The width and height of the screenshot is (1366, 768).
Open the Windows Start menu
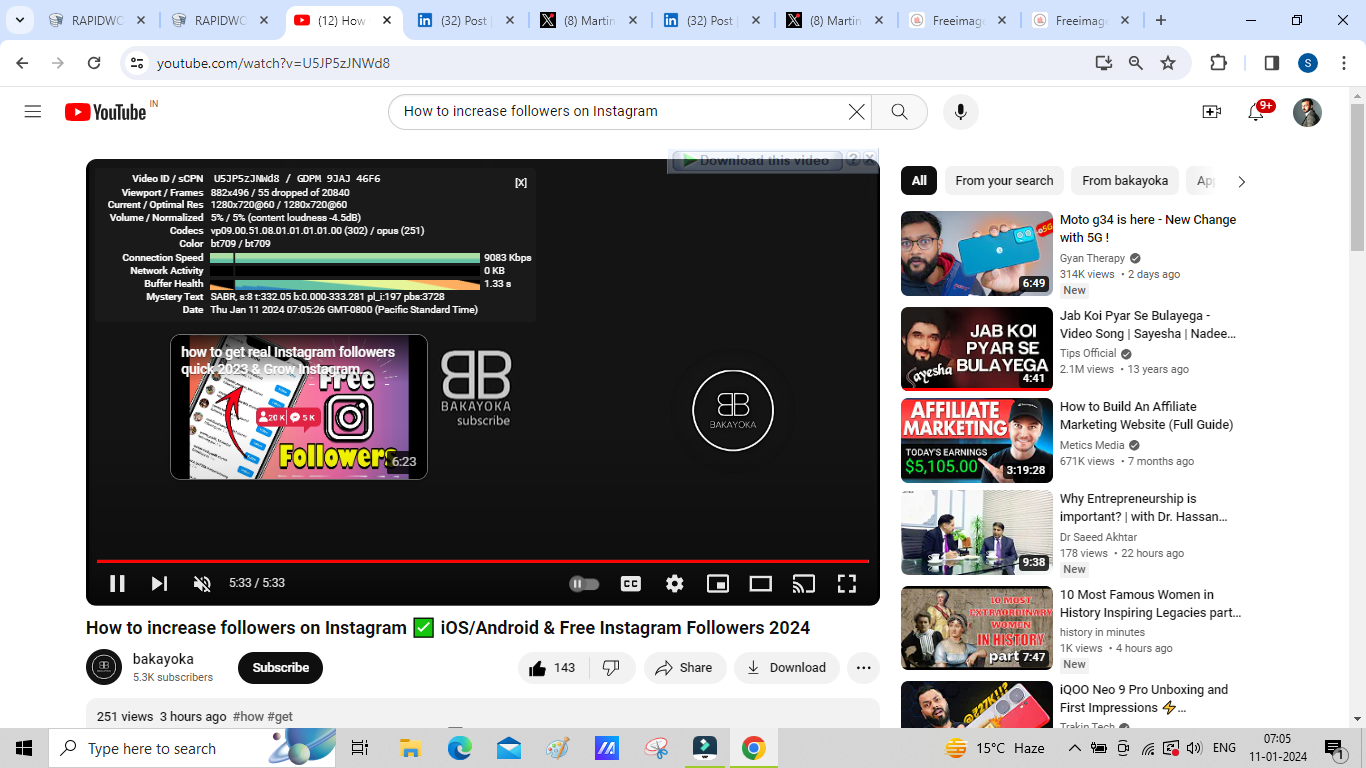tap(24, 748)
